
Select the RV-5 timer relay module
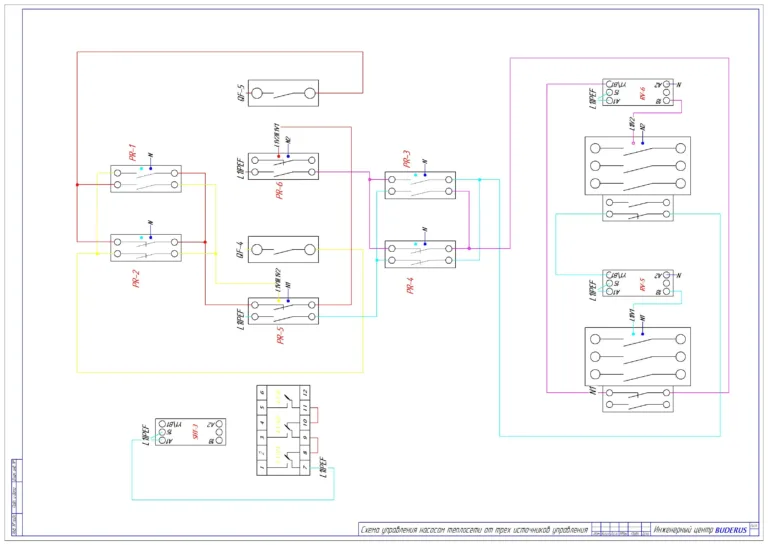pos(638,283)
